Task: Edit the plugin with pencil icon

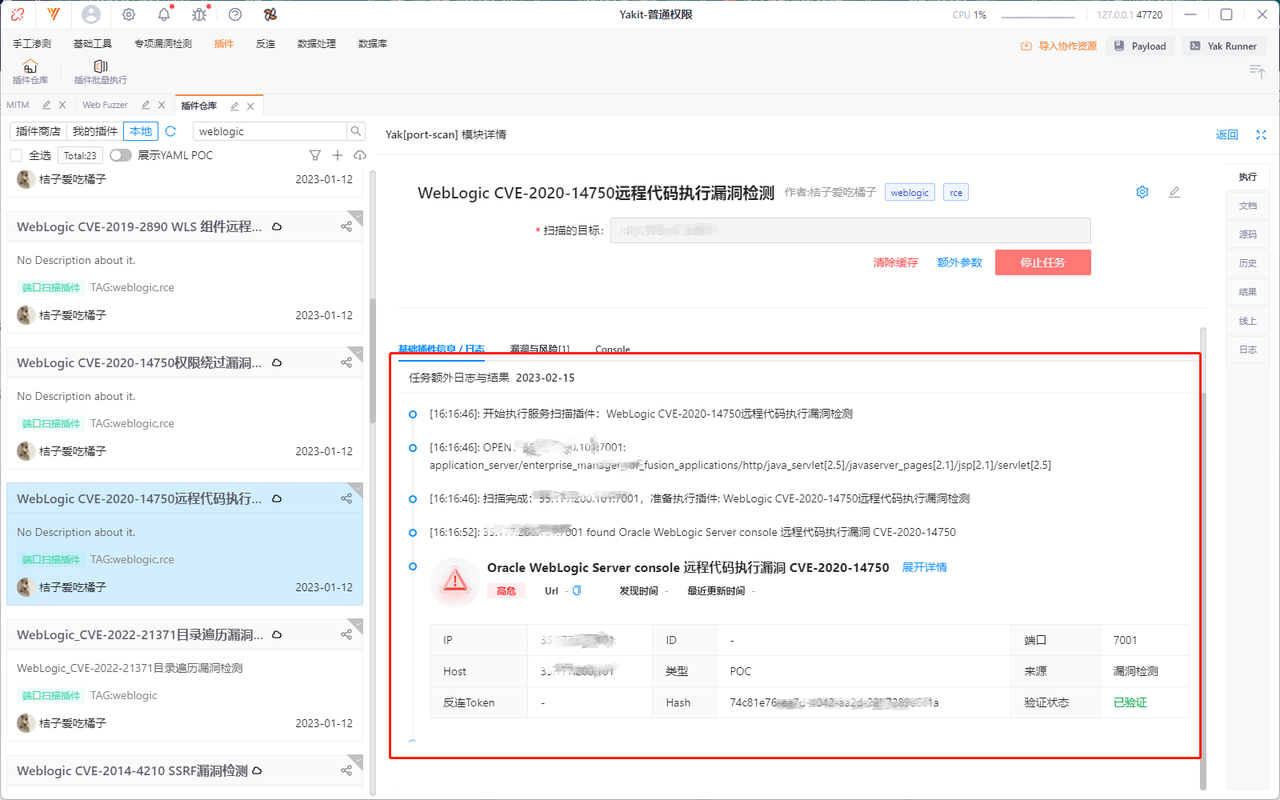Action: coord(1174,192)
